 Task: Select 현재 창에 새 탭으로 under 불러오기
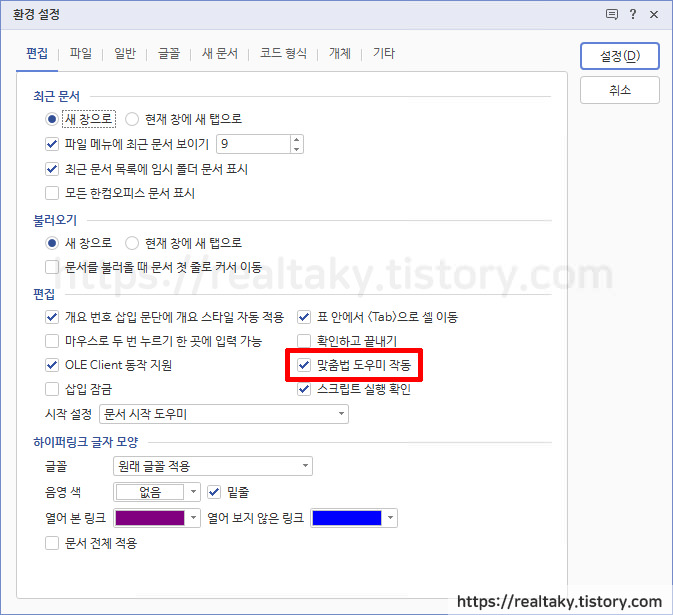pos(132,243)
